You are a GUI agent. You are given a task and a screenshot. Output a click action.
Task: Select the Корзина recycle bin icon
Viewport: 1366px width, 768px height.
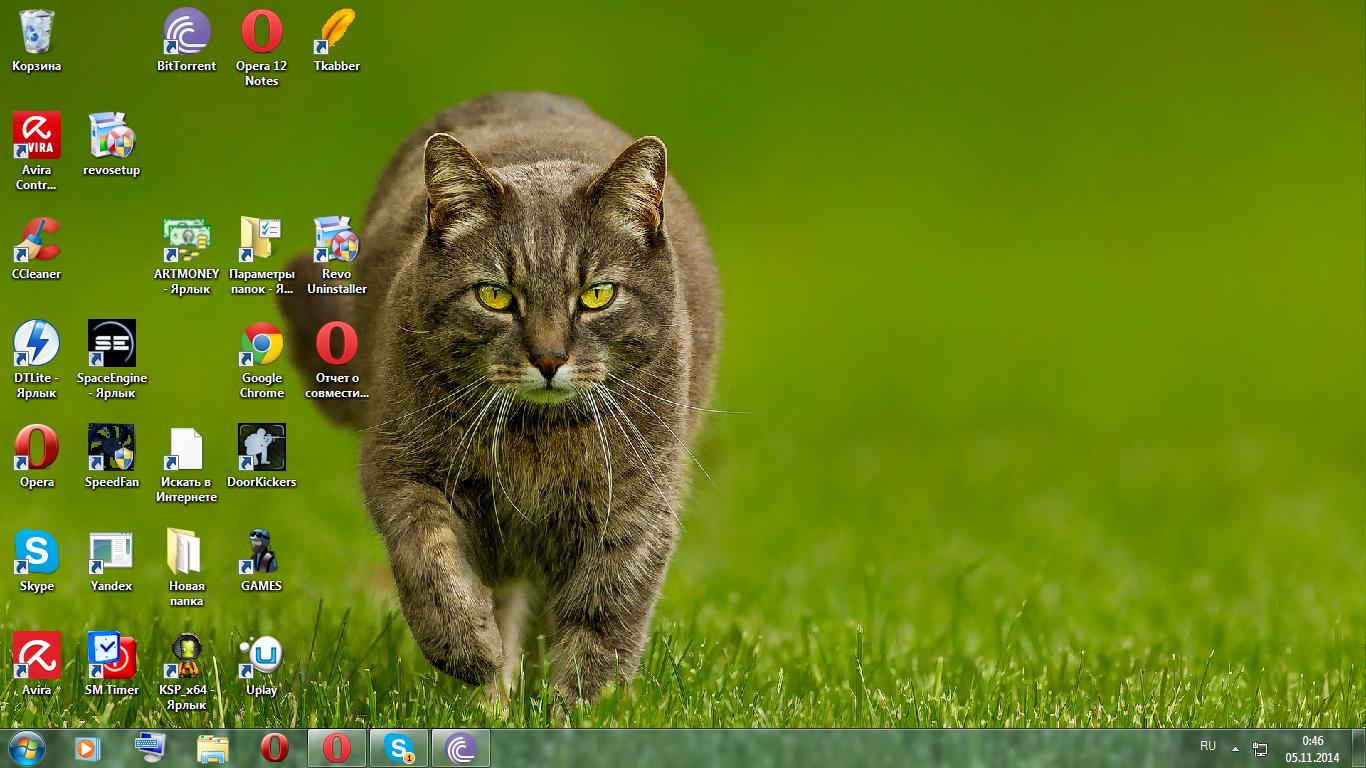click(37, 41)
